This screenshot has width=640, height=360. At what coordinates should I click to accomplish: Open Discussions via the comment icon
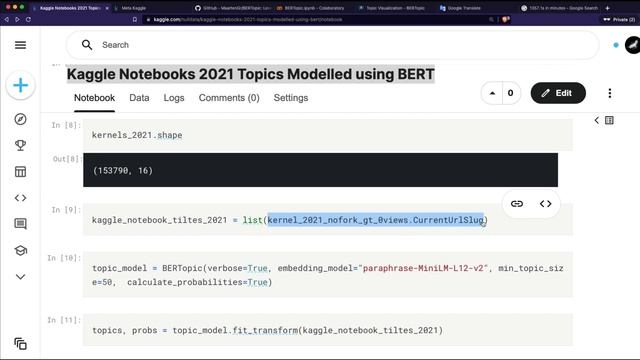(20, 224)
